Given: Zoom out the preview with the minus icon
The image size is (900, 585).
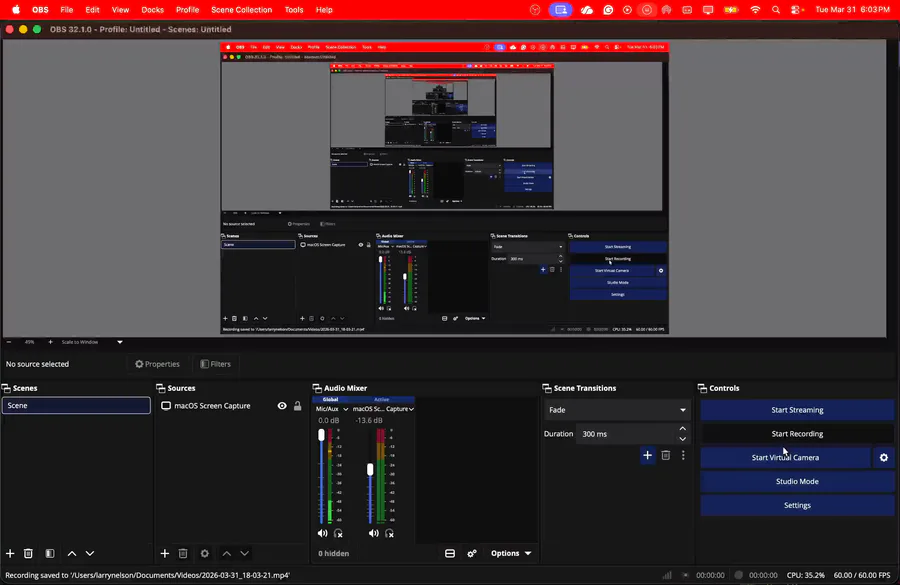Looking at the screenshot, I should (x=9, y=342).
